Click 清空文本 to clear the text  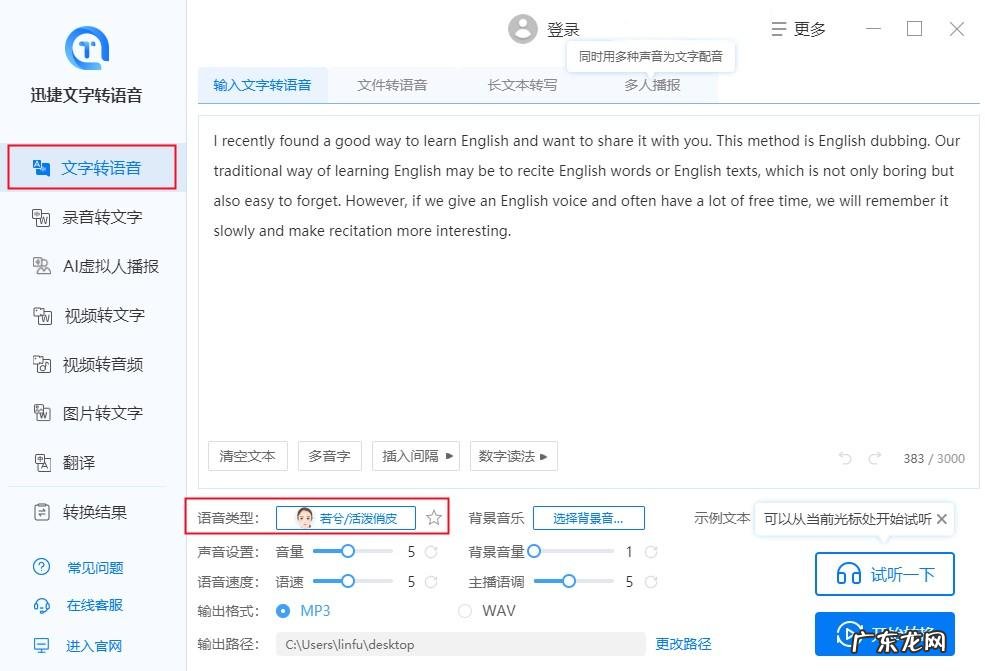[247, 456]
